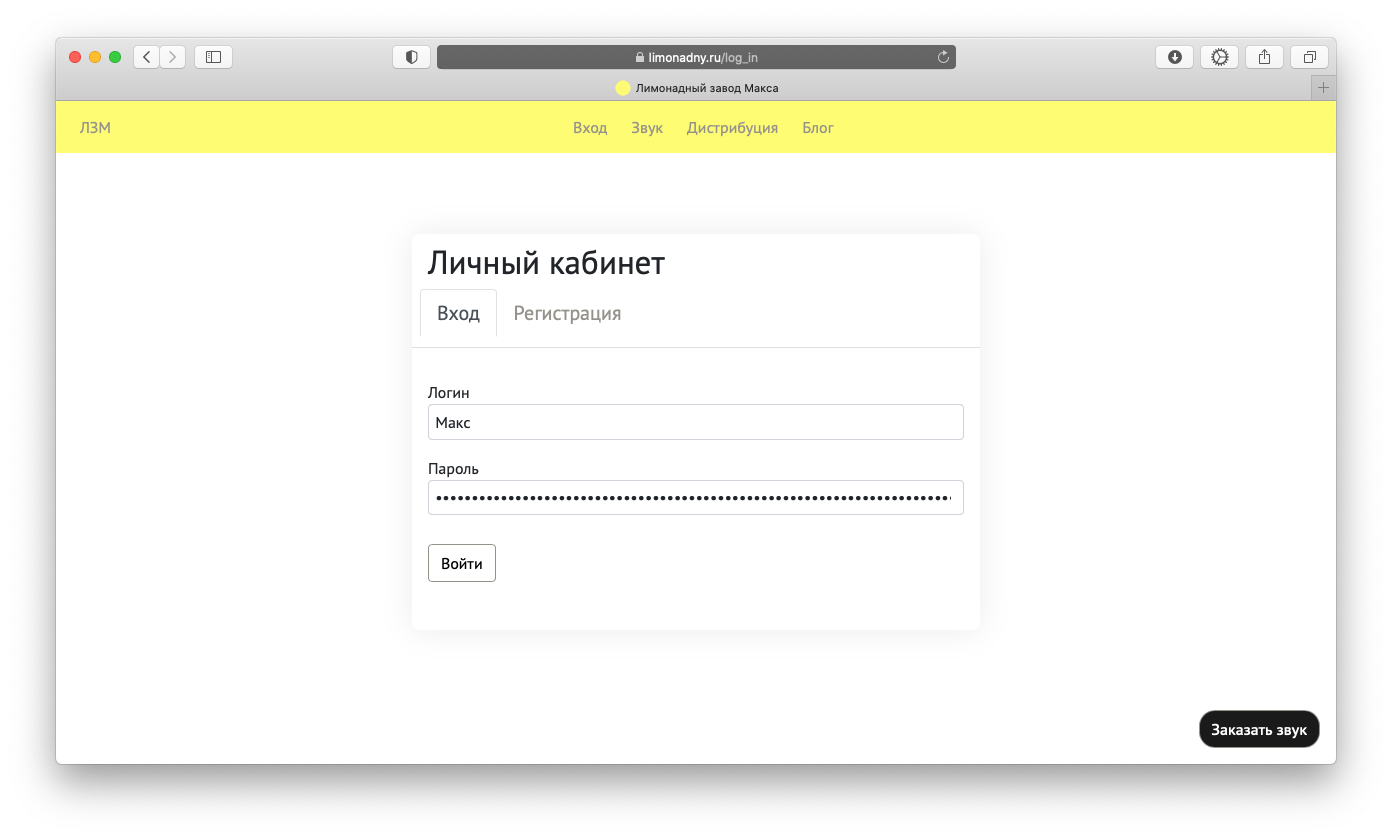Click into the Пароль password field
1392x838 pixels.
pyautogui.click(x=695, y=497)
